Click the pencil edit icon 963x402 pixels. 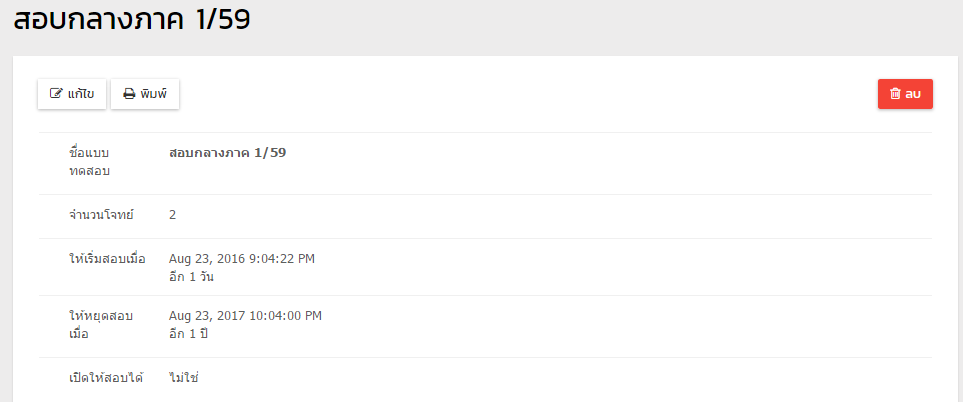tap(56, 94)
